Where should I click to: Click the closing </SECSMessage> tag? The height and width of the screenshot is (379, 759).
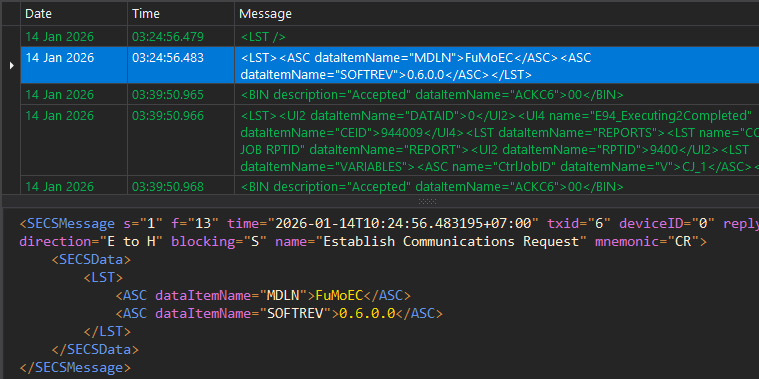75,367
